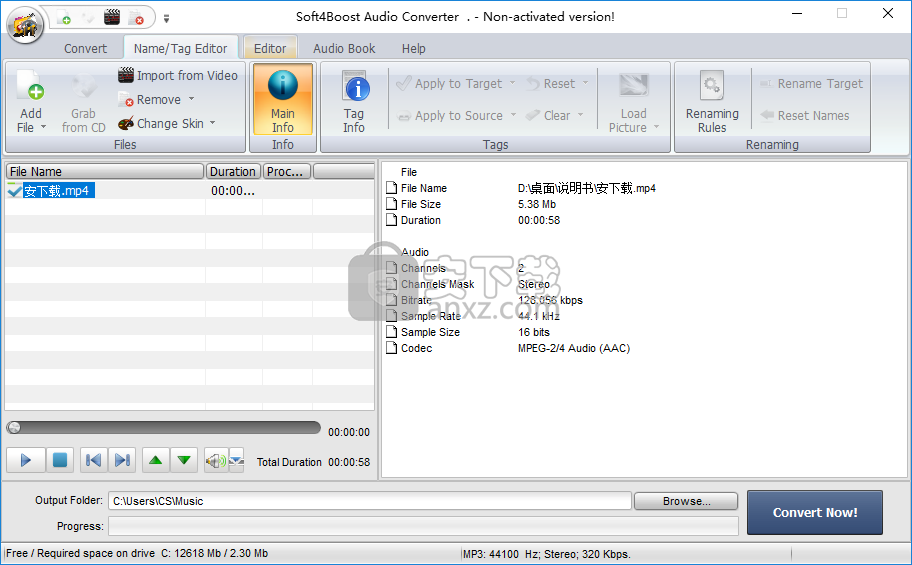Viewport: 912px width, 565px height.
Task: Switch to the Name/Tag Editor tab
Action: (180, 48)
